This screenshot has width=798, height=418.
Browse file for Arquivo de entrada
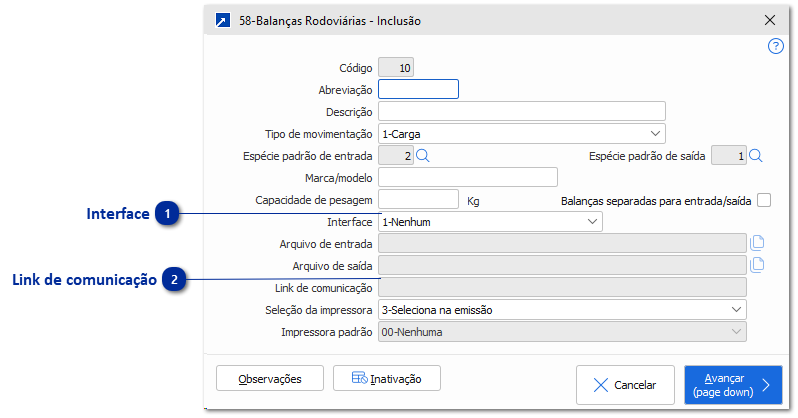(758, 242)
